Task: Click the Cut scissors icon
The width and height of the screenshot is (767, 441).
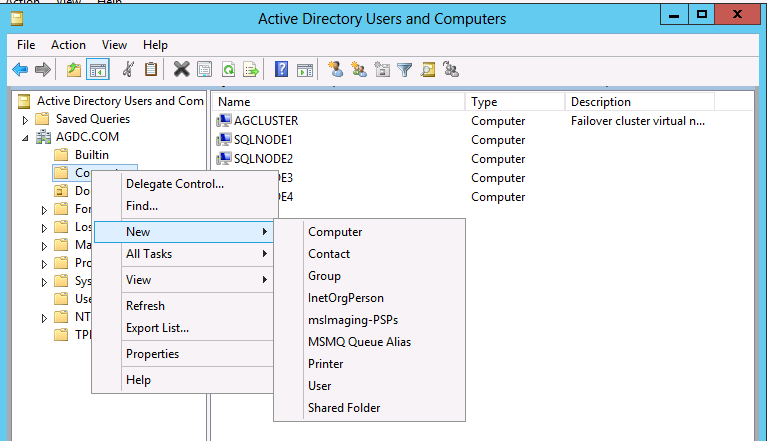Action: 128,70
